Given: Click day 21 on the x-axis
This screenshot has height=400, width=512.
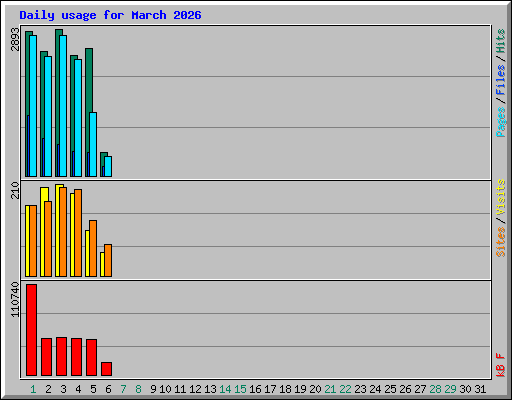Looking at the screenshot, I should point(330,389).
